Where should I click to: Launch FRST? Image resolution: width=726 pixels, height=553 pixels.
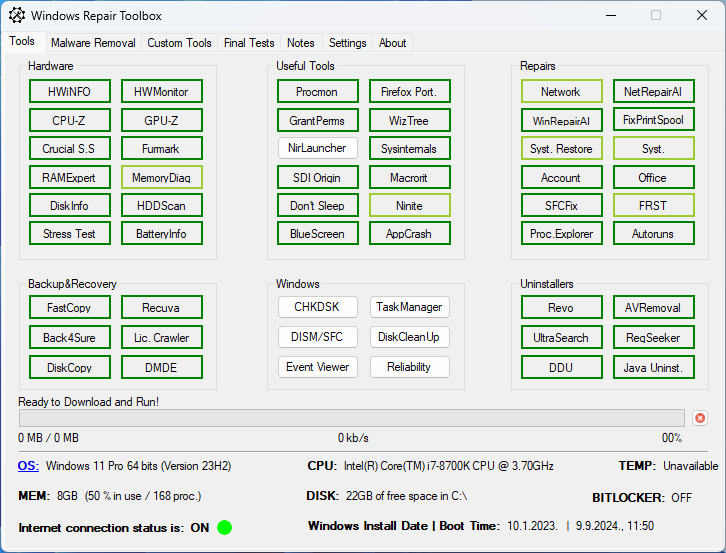tap(654, 205)
